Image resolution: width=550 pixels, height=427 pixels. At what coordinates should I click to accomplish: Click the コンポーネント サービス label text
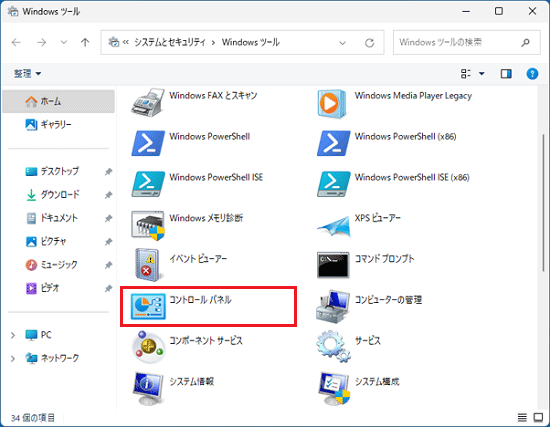(x=206, y=341)
